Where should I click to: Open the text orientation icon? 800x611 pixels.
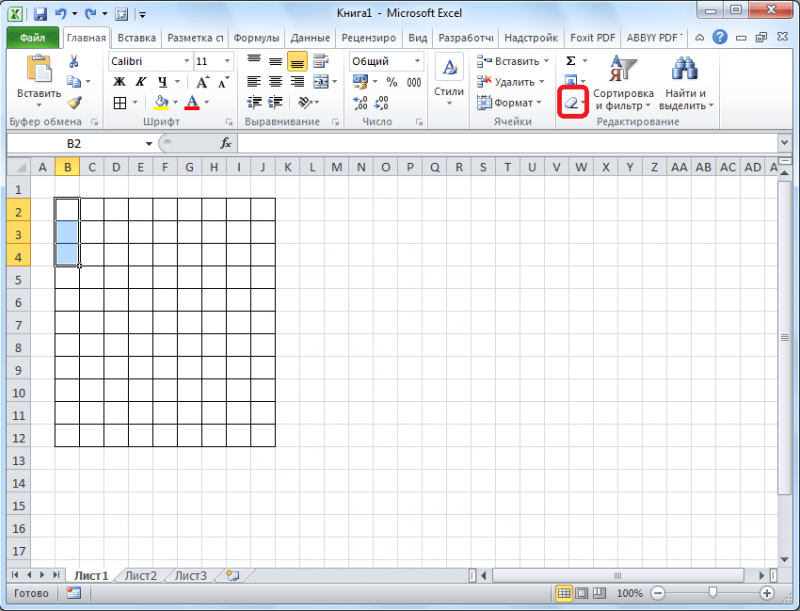click(x=305, y=103)
